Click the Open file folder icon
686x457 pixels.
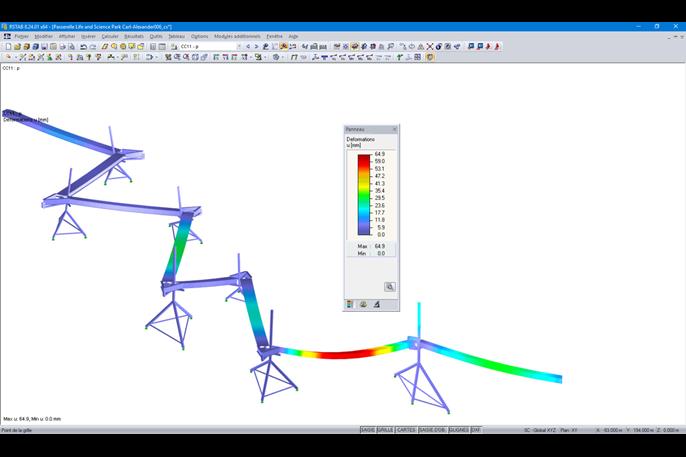17,46
